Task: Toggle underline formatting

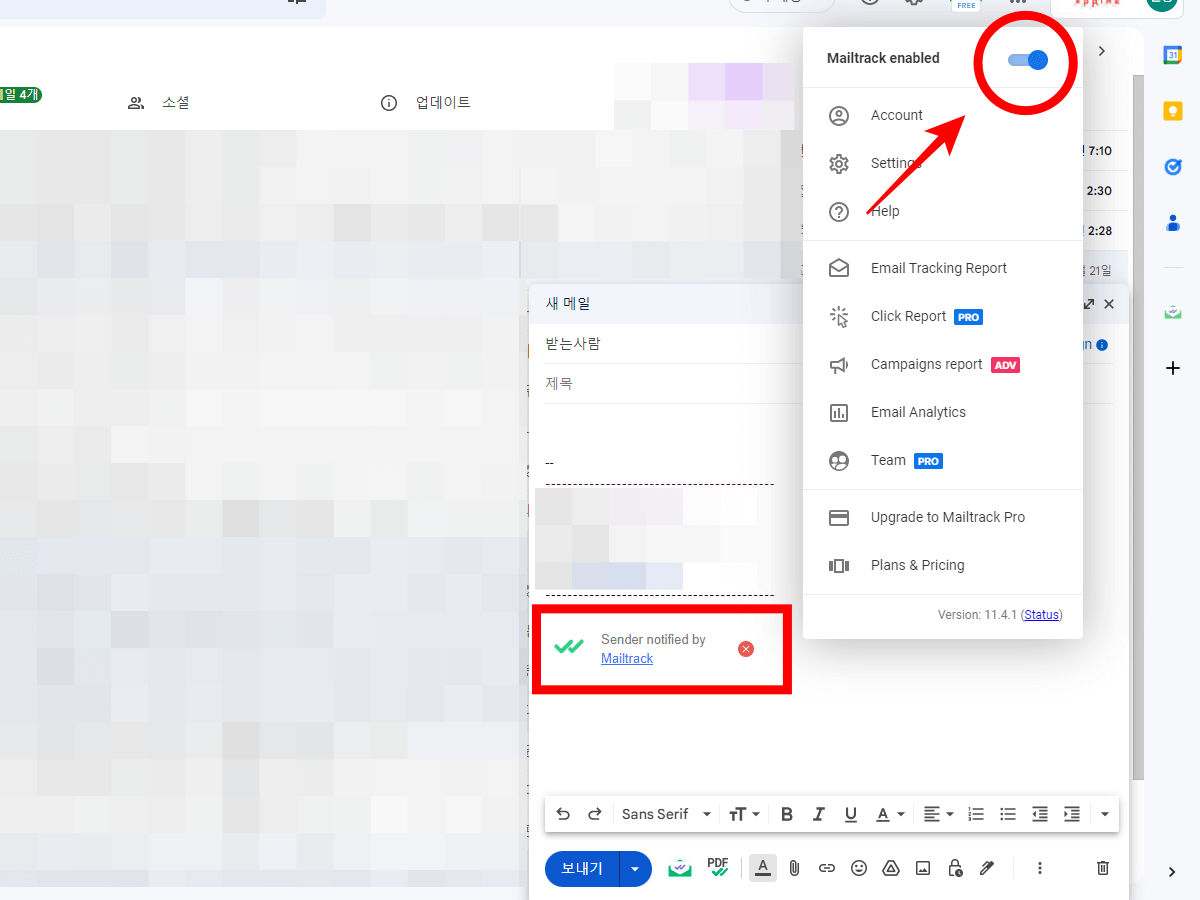Action: [x=851, y=814]
